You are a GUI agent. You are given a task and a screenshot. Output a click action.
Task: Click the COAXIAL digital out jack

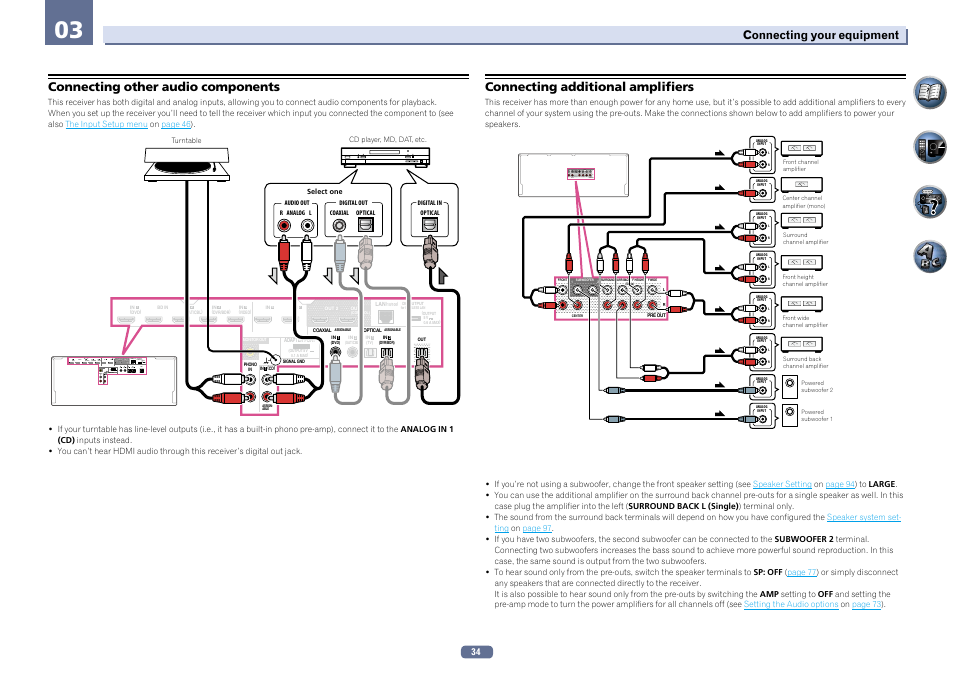(339, 226)
